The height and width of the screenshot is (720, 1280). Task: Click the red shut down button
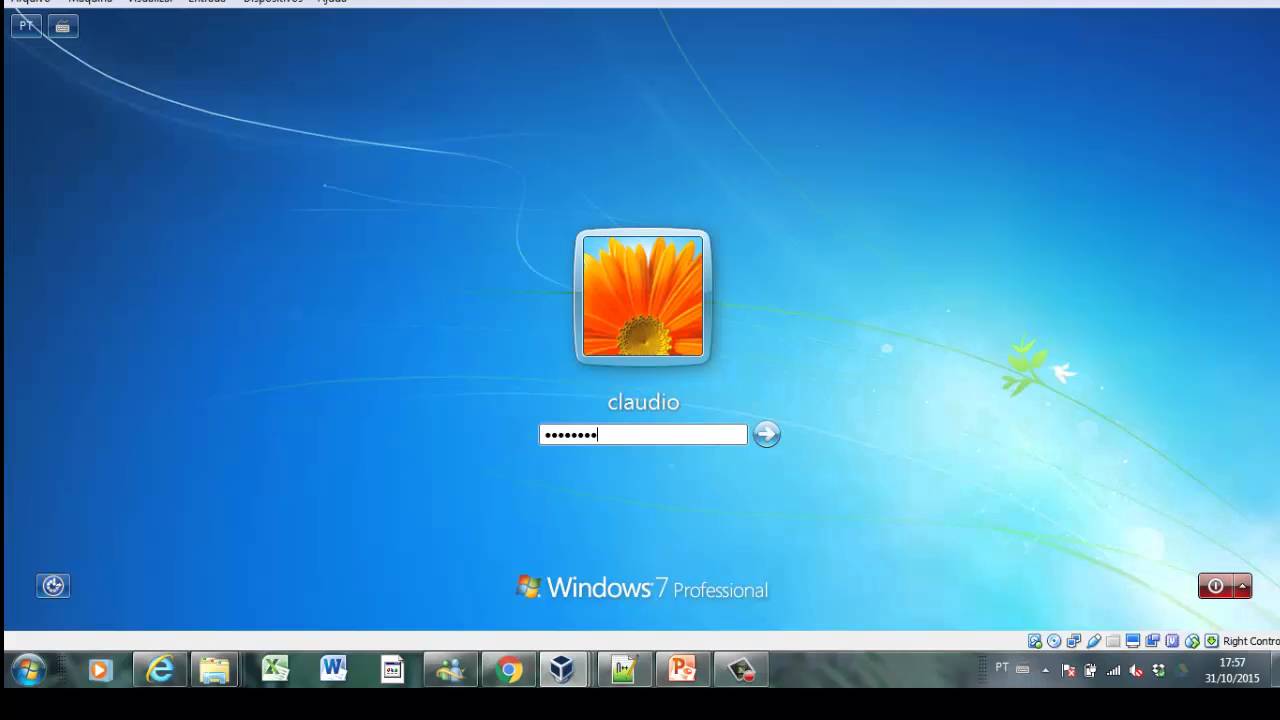pos(1215,586)
